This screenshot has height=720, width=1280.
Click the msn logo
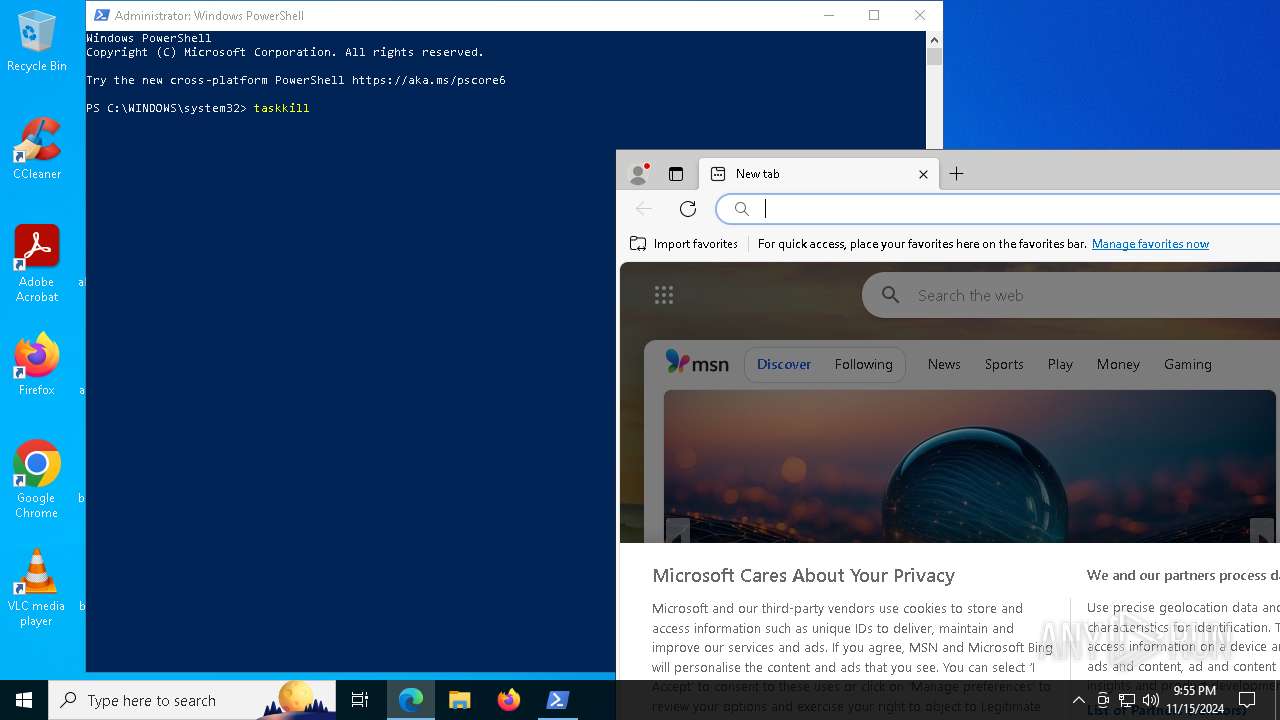697,364
